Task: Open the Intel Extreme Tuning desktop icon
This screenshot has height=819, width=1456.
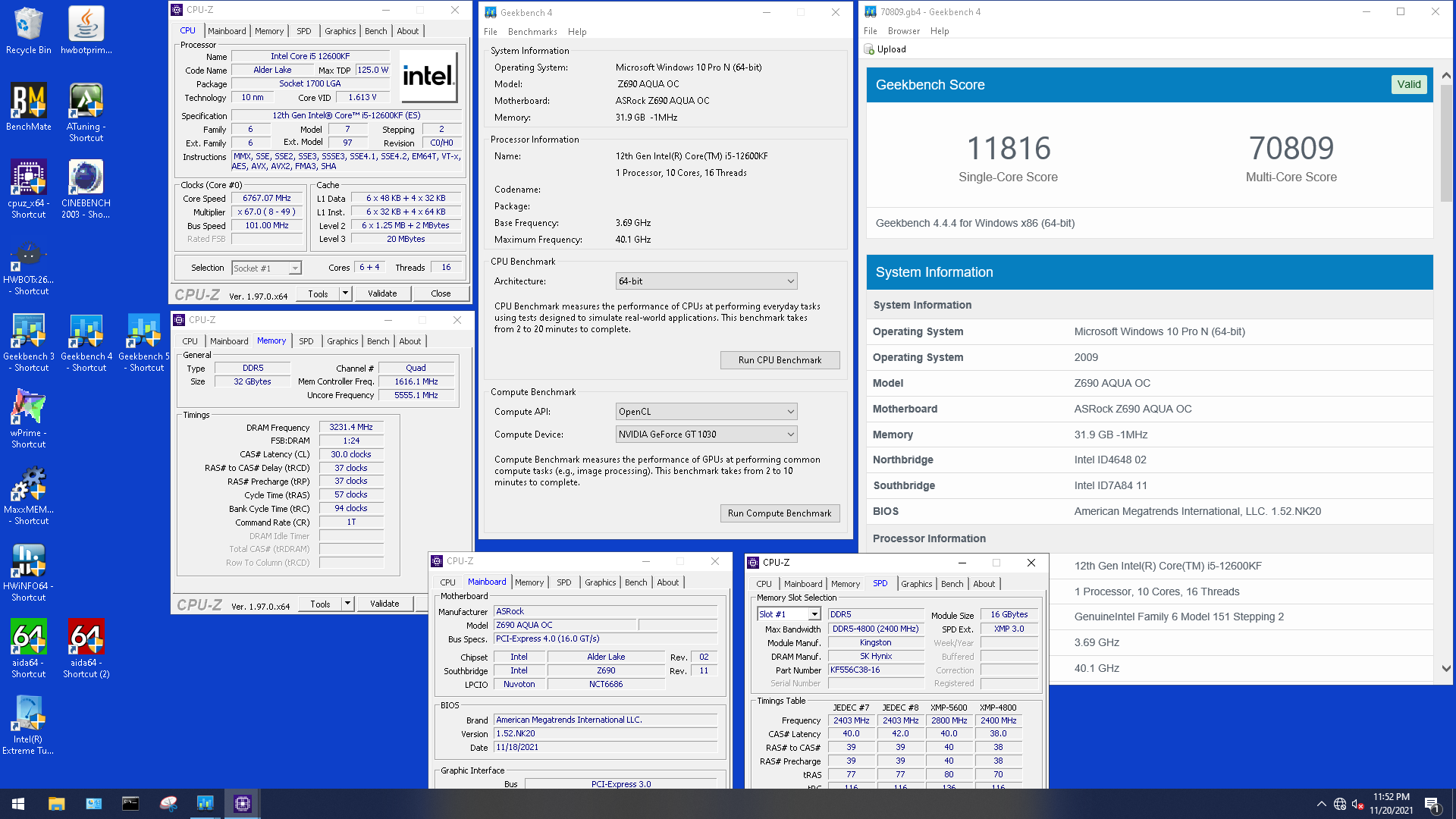Action: pos(28,725)
